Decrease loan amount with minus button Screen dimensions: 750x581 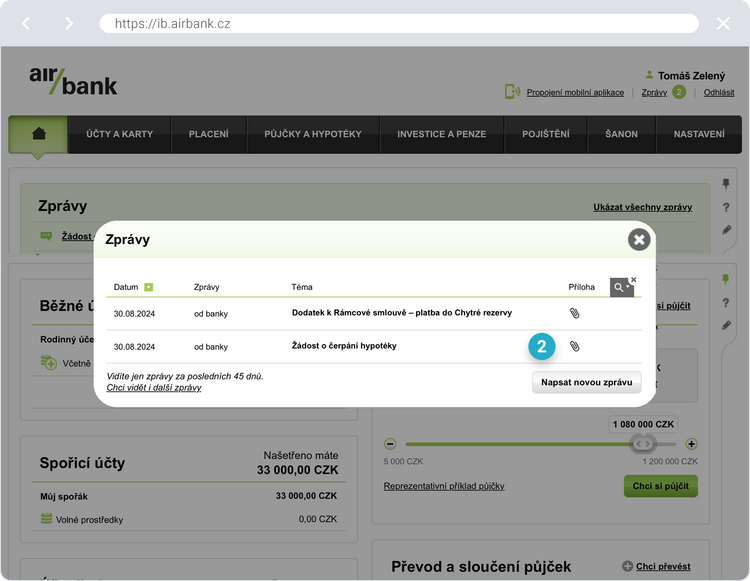pyautogui.click(x=390, y=444)
